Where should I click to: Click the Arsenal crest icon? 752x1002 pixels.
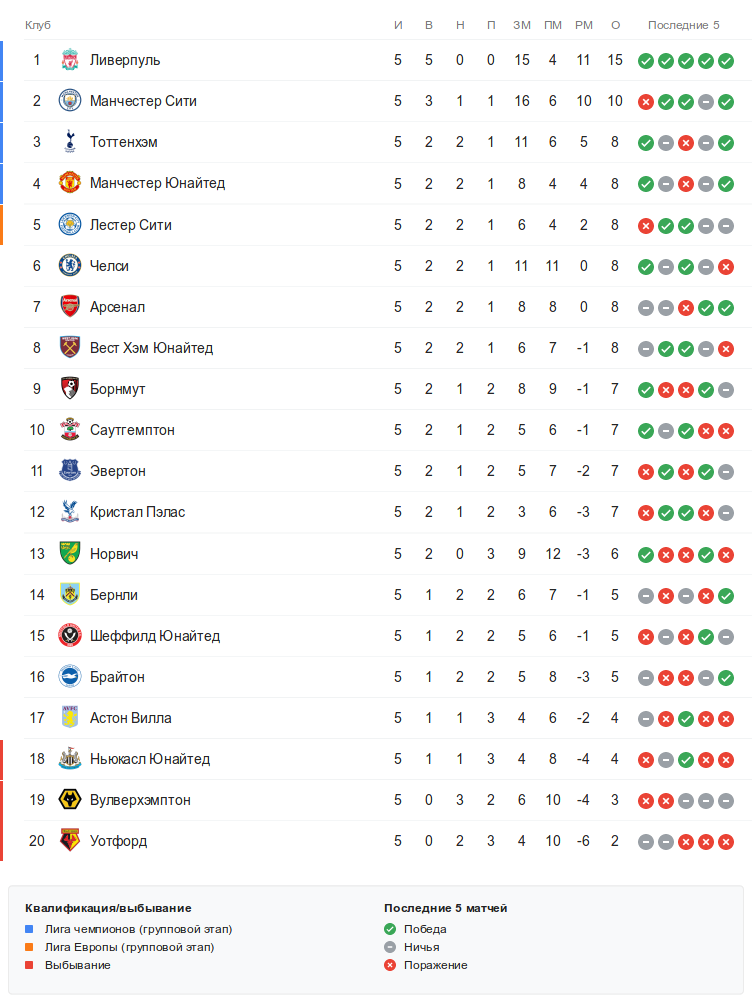point(69,307)
